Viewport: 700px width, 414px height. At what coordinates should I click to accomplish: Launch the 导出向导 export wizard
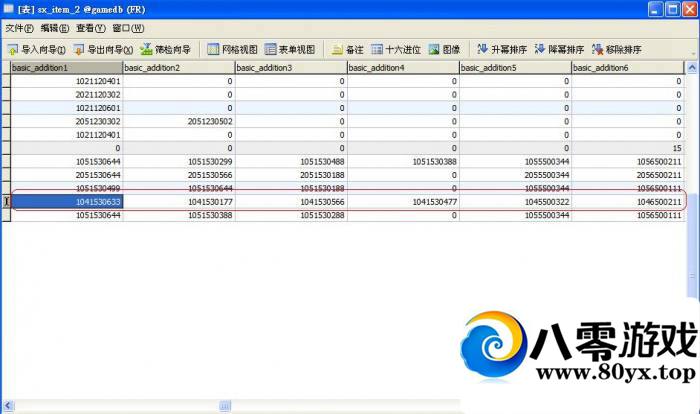pos(103,49)
